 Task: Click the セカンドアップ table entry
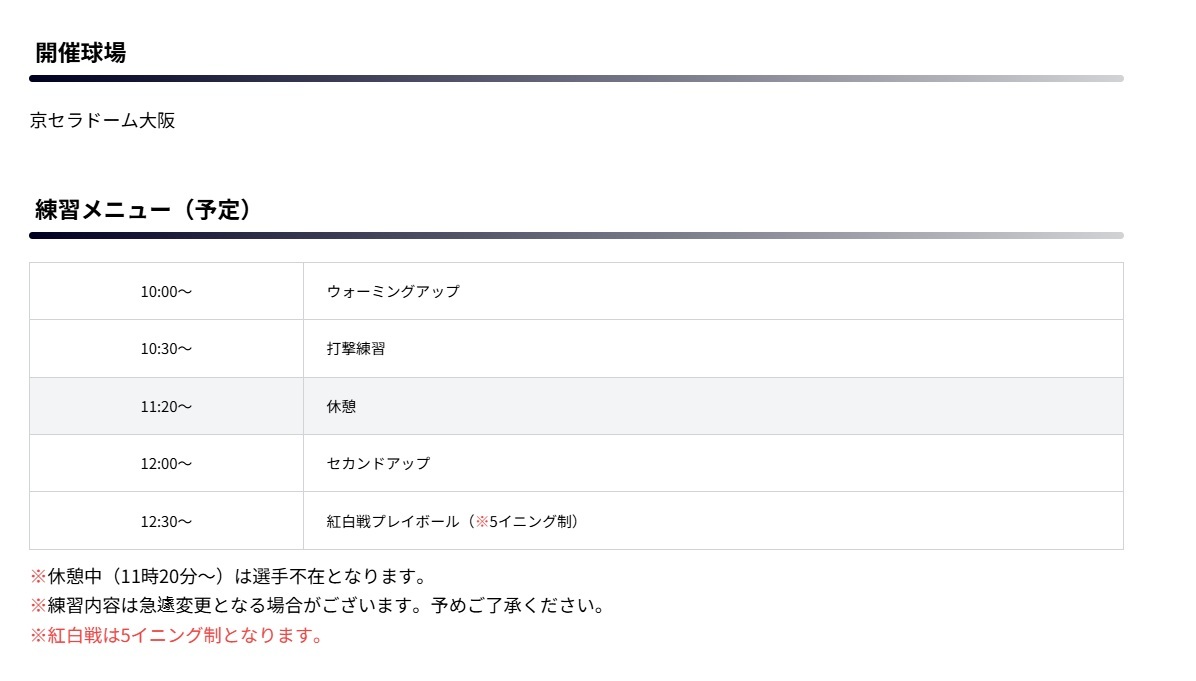378,464
